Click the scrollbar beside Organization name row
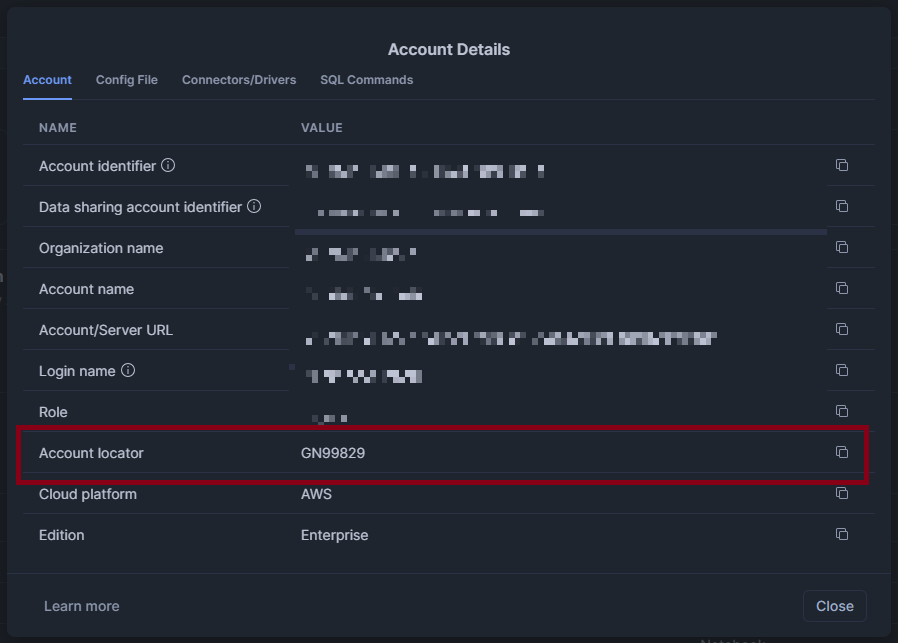 point(561,231)
